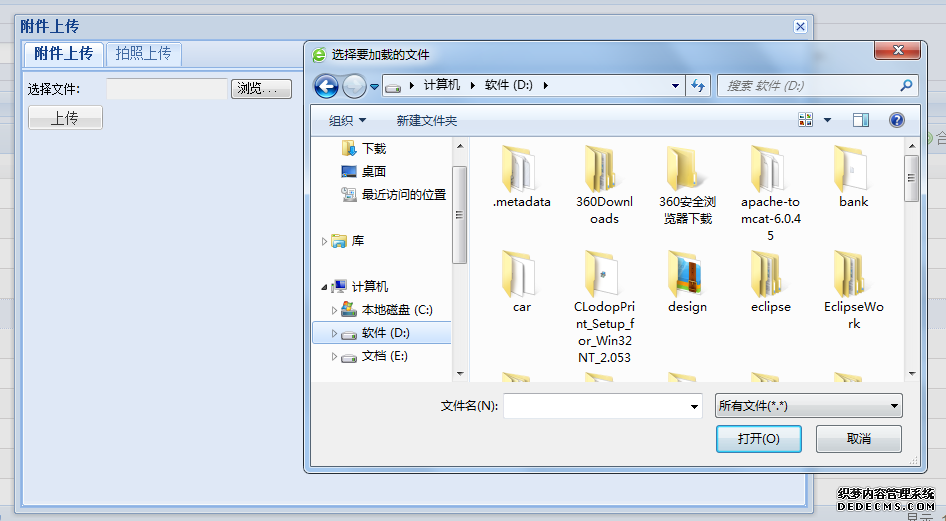Open the 组织 menu

coord(347,121)
